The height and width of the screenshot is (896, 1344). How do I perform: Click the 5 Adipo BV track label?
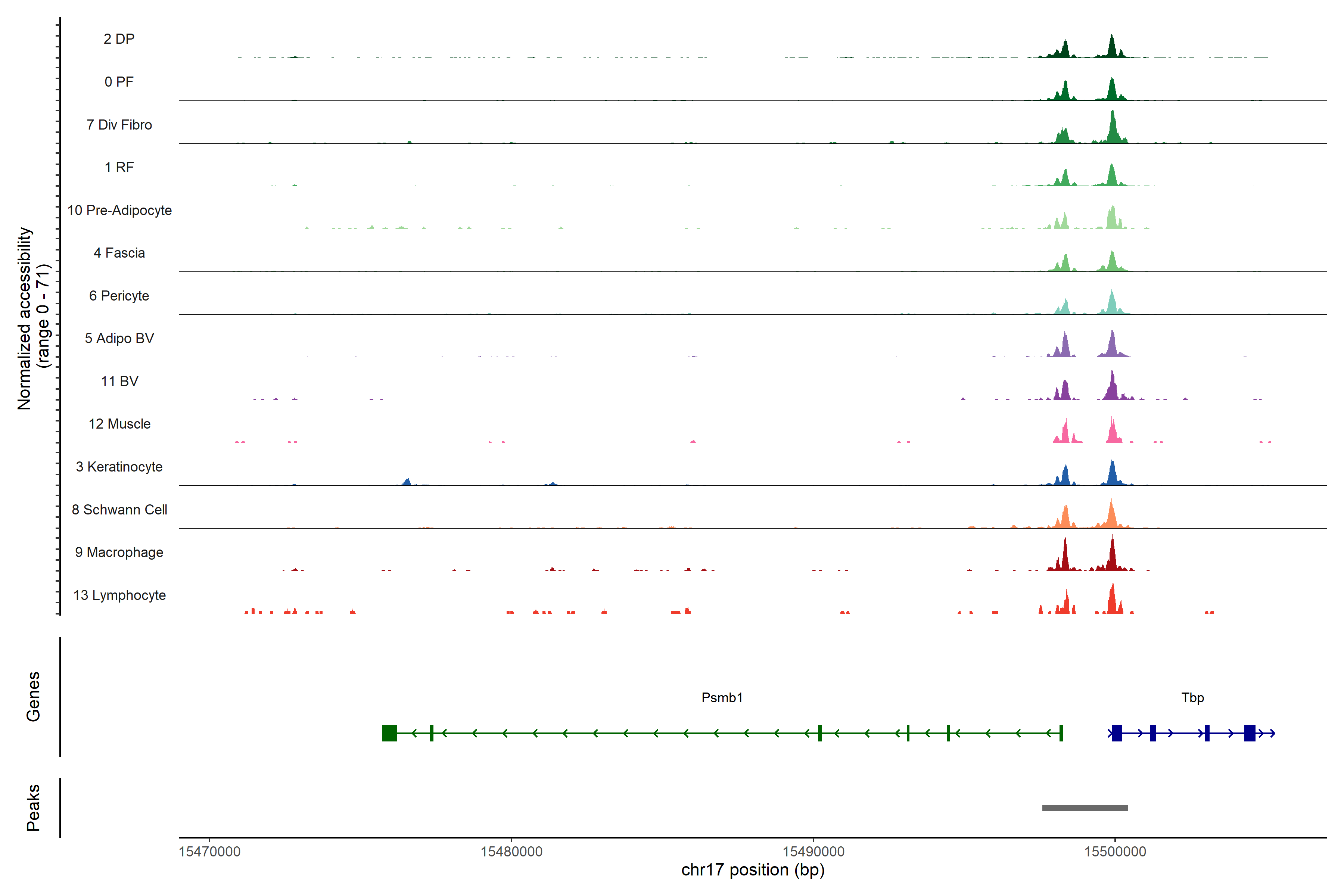pos(119,338)
